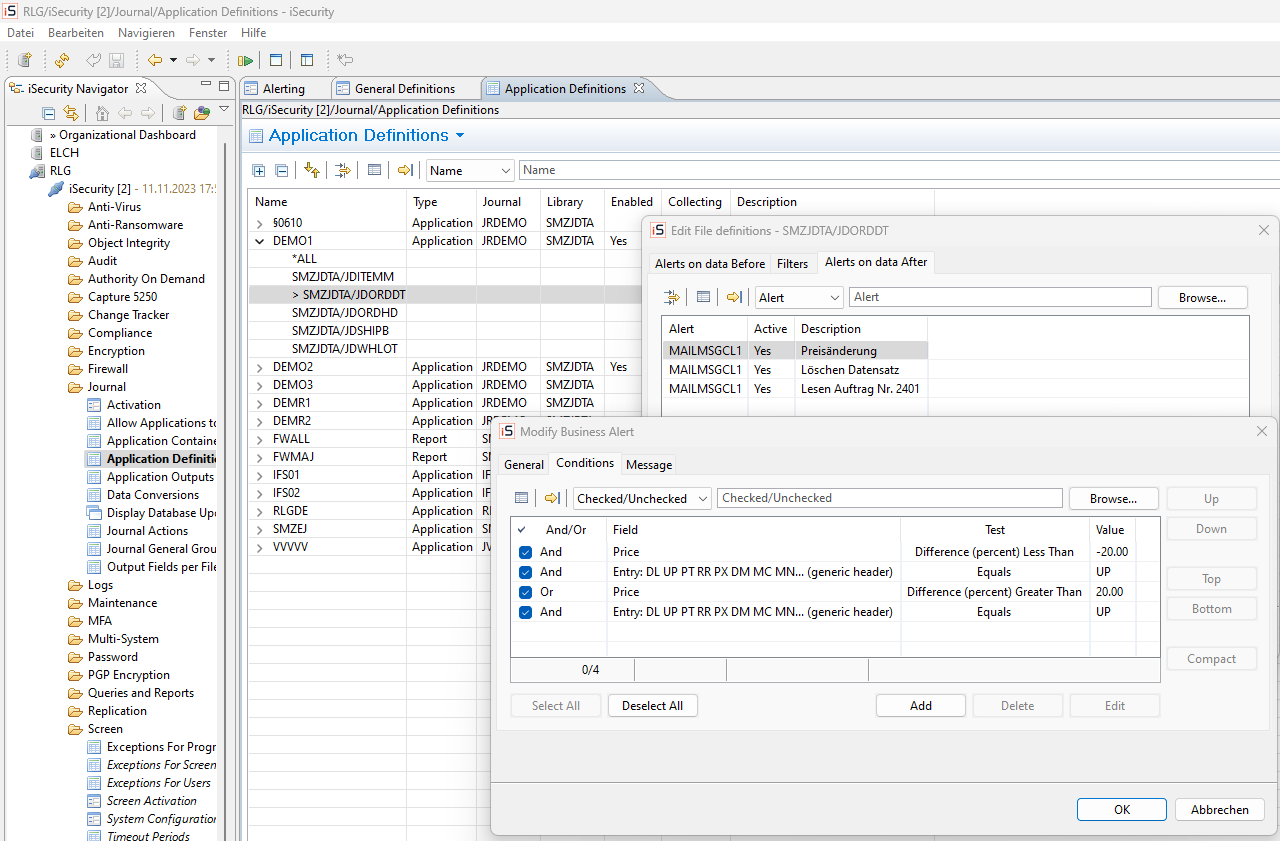
Task: Toggle link with editor in Navigator toolbar
Action: [x=70, y=113]
